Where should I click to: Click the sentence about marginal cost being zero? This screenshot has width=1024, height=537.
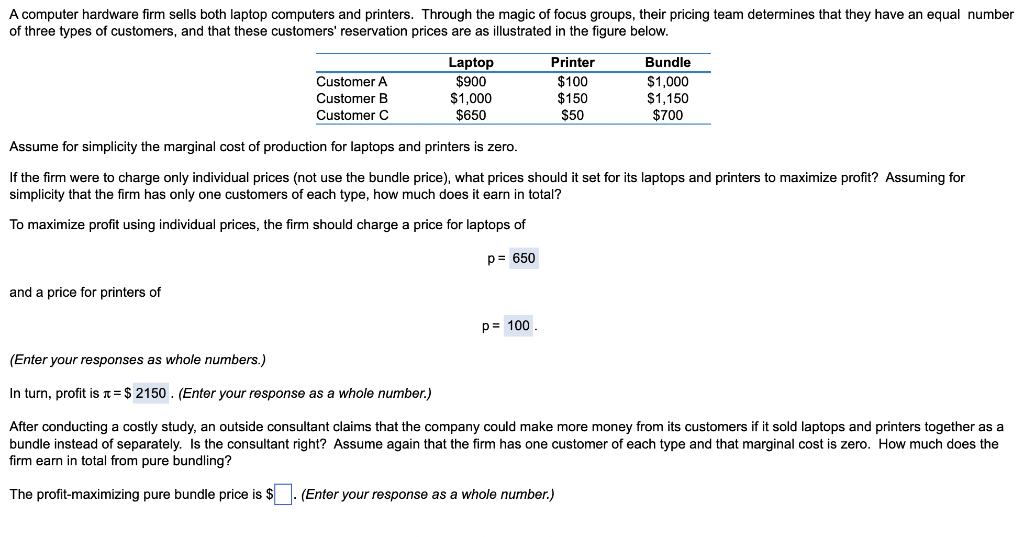[x=263, y=147]
